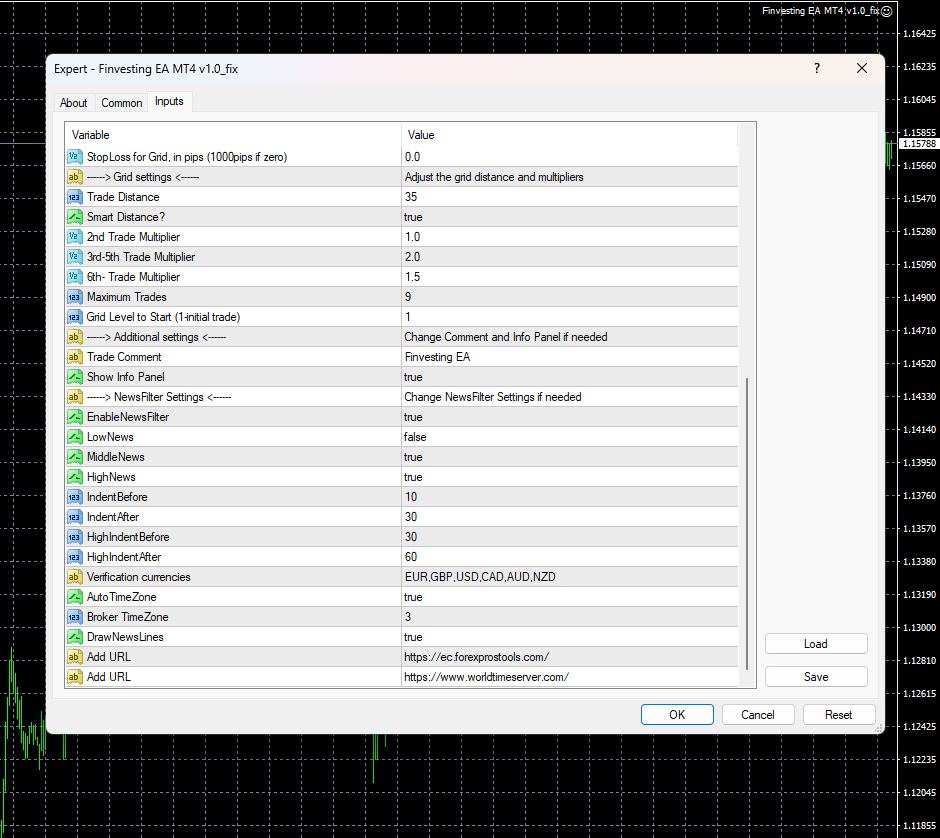The height and width of the screenshot is (838, 940).
Task: Open the About tab
Action: point(73,103)
